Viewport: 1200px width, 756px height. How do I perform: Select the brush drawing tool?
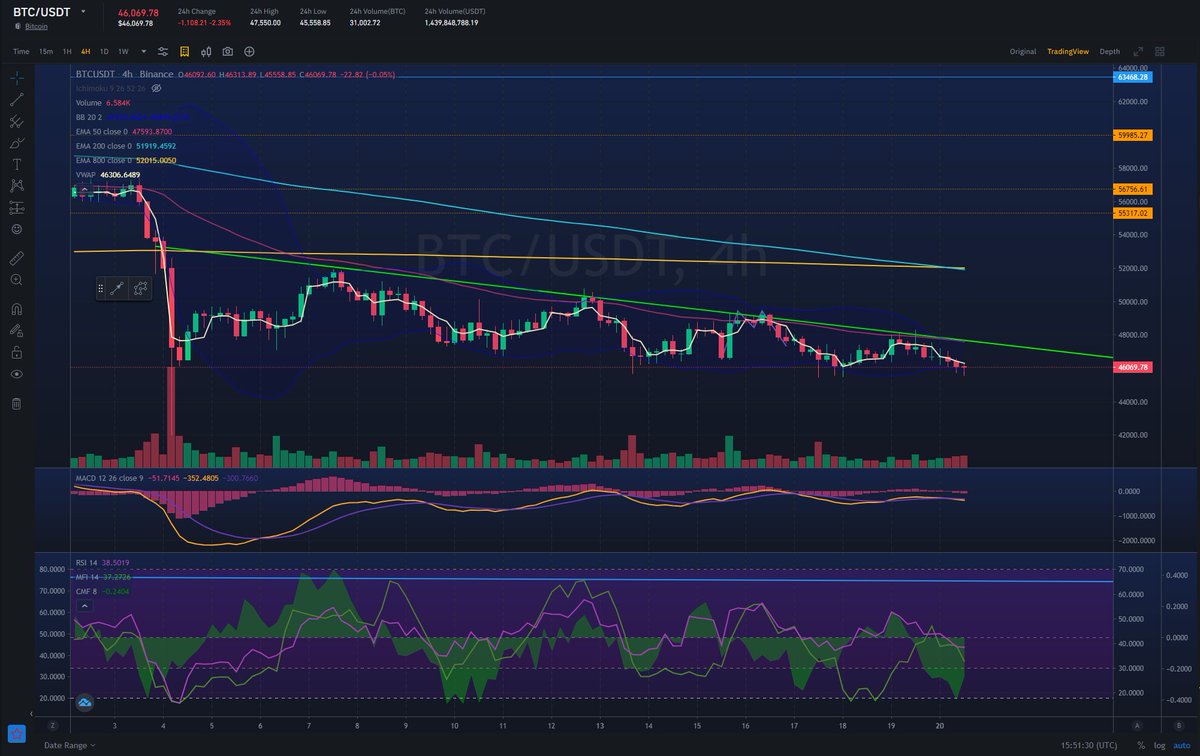pyautogui.click(x=16, y=143)
